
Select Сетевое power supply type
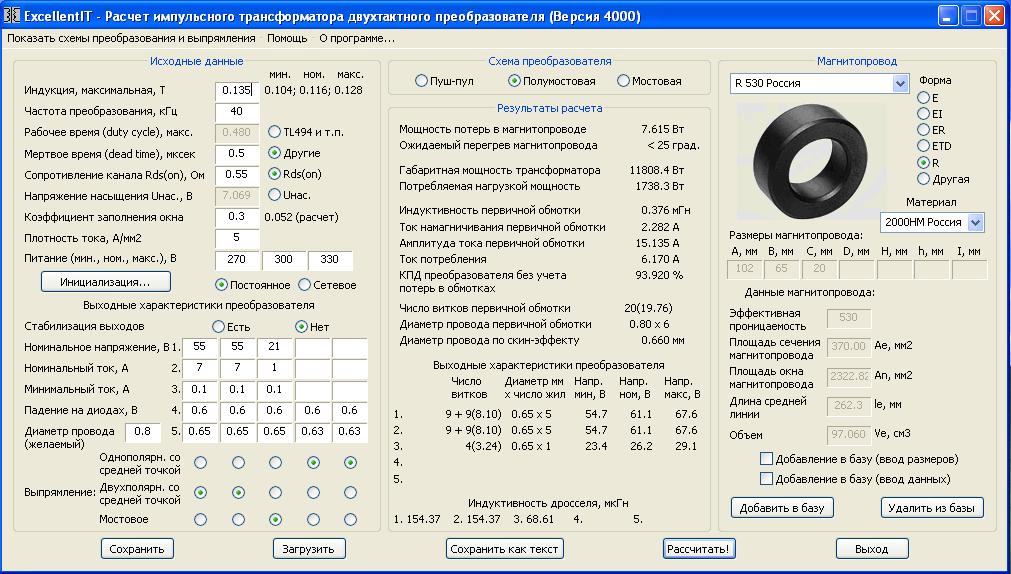304,285
